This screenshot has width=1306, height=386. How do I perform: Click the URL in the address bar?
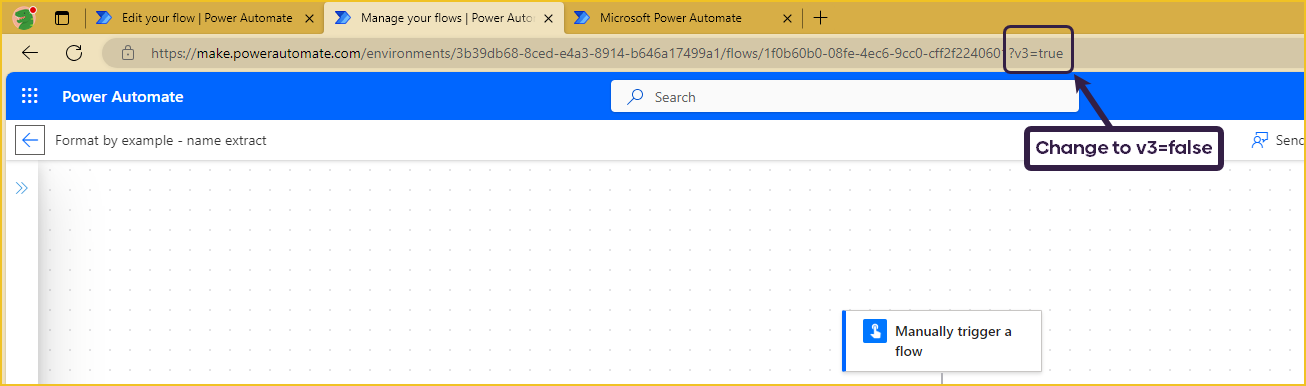point(607,53)
